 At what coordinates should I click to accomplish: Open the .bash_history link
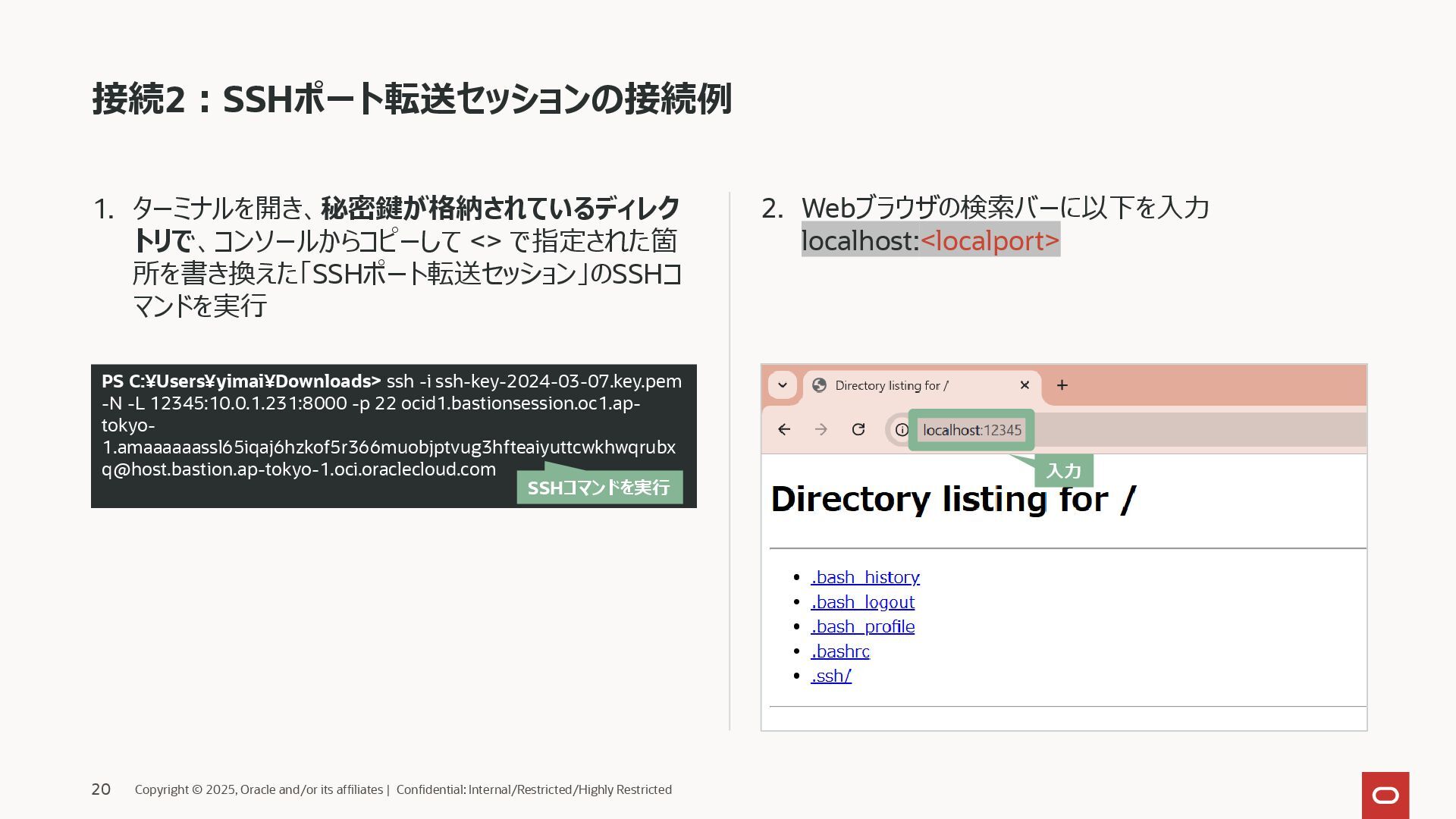pos(865,577)
